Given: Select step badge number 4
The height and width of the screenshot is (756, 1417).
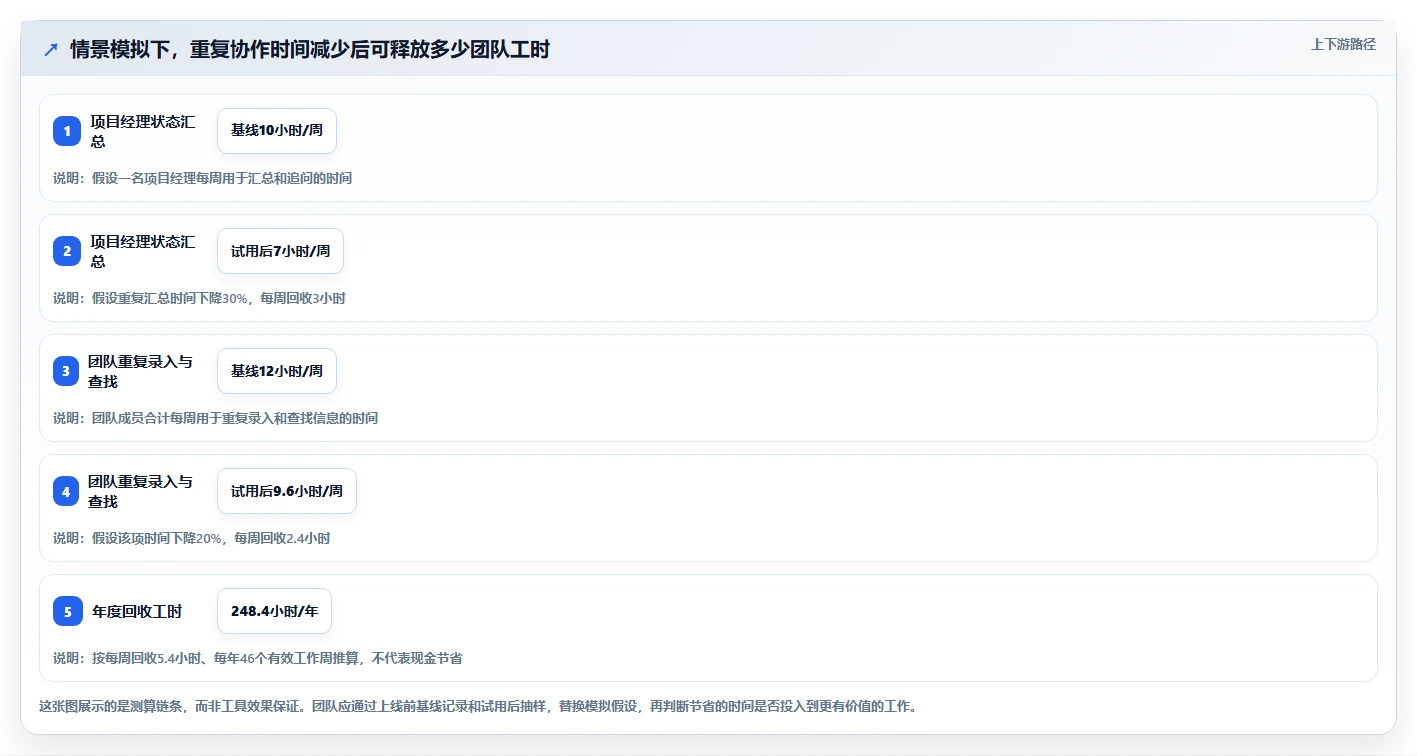Looking at the screenshot, I should 67,491.
